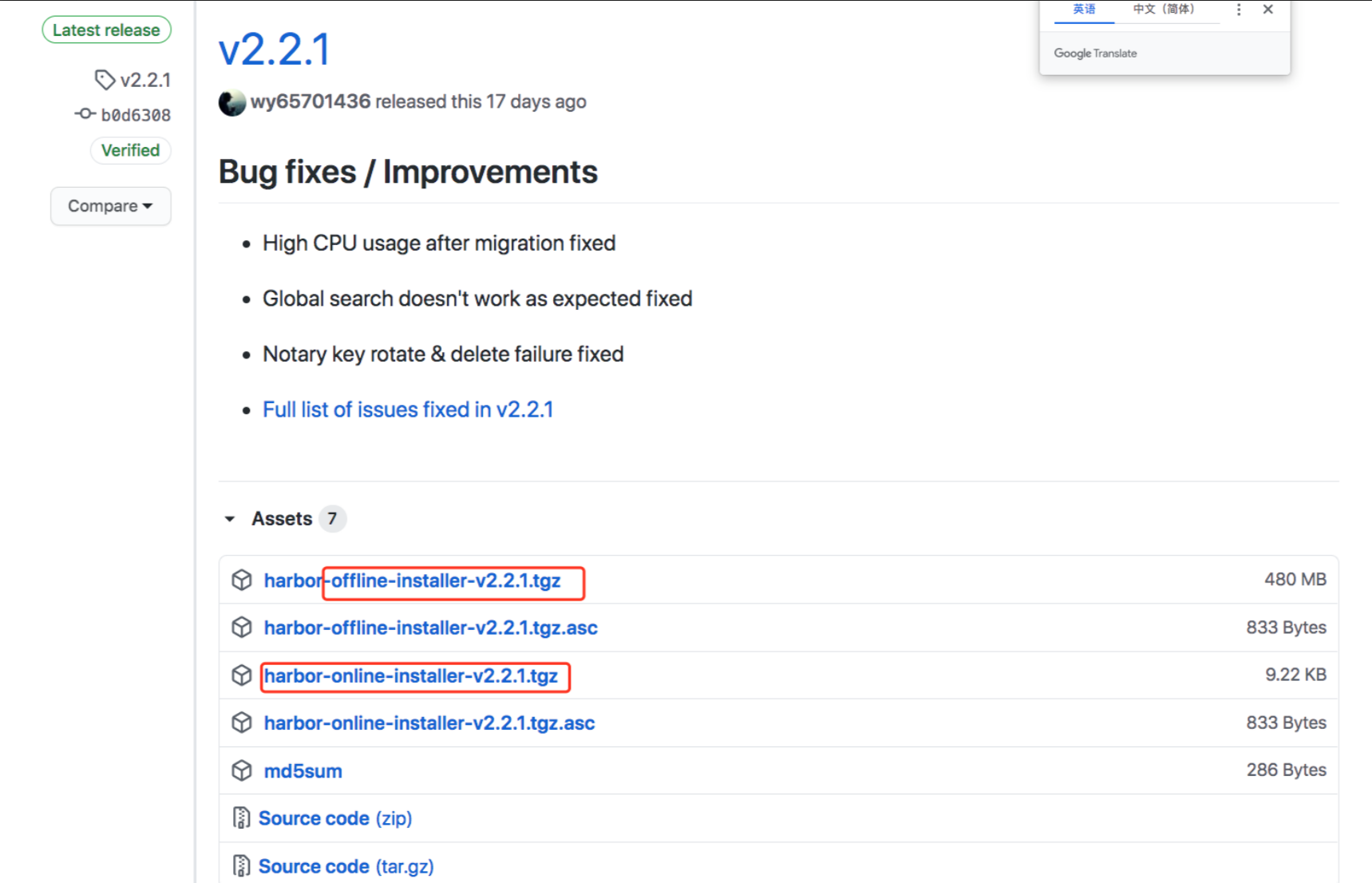The image size is (1372, 883).
Task: Switch to the 英语 translate tab
Action: [x=1084, y=10]
